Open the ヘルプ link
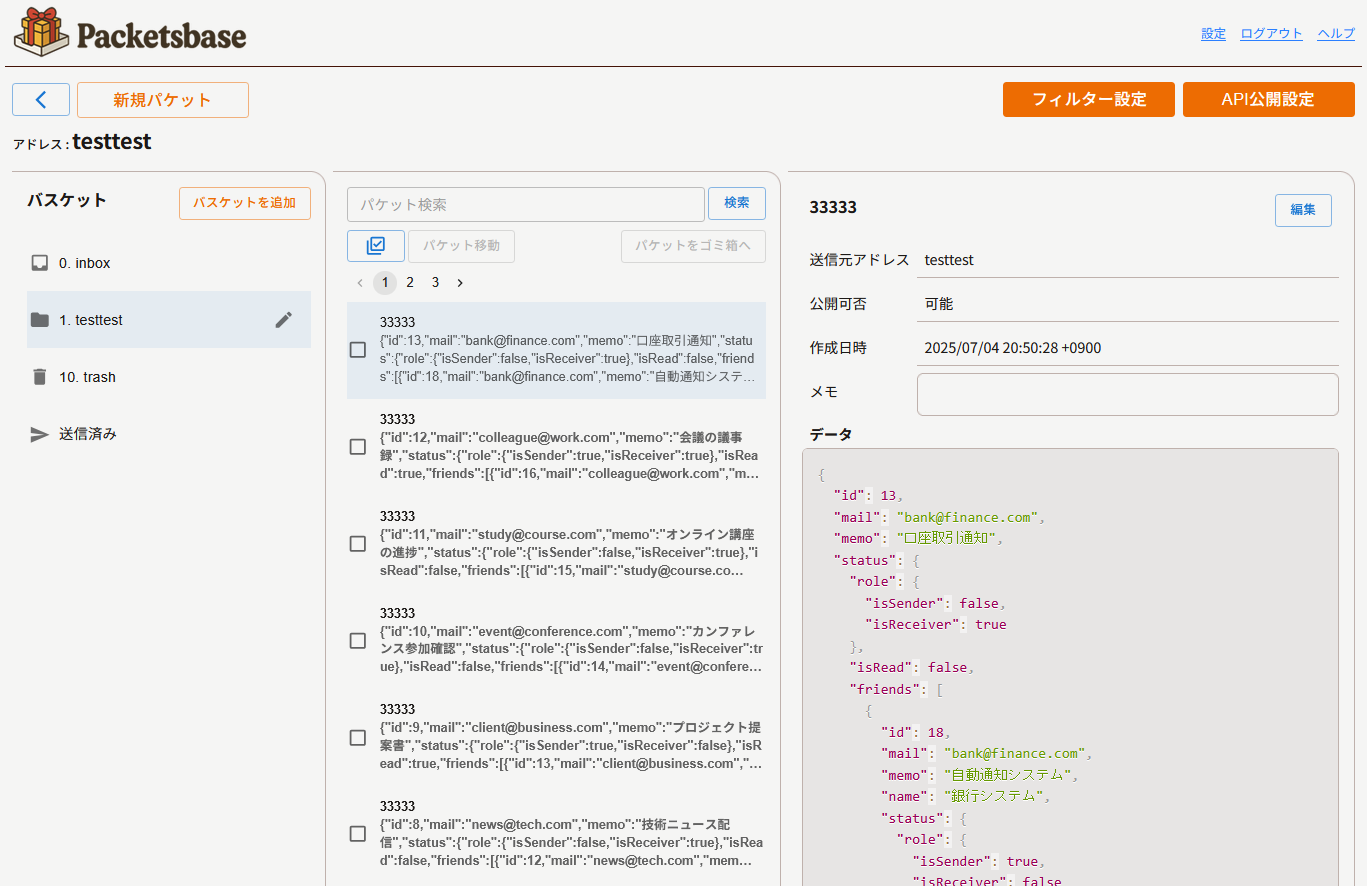Screen dimensions: 1367x886 (x=1336, y=33)
